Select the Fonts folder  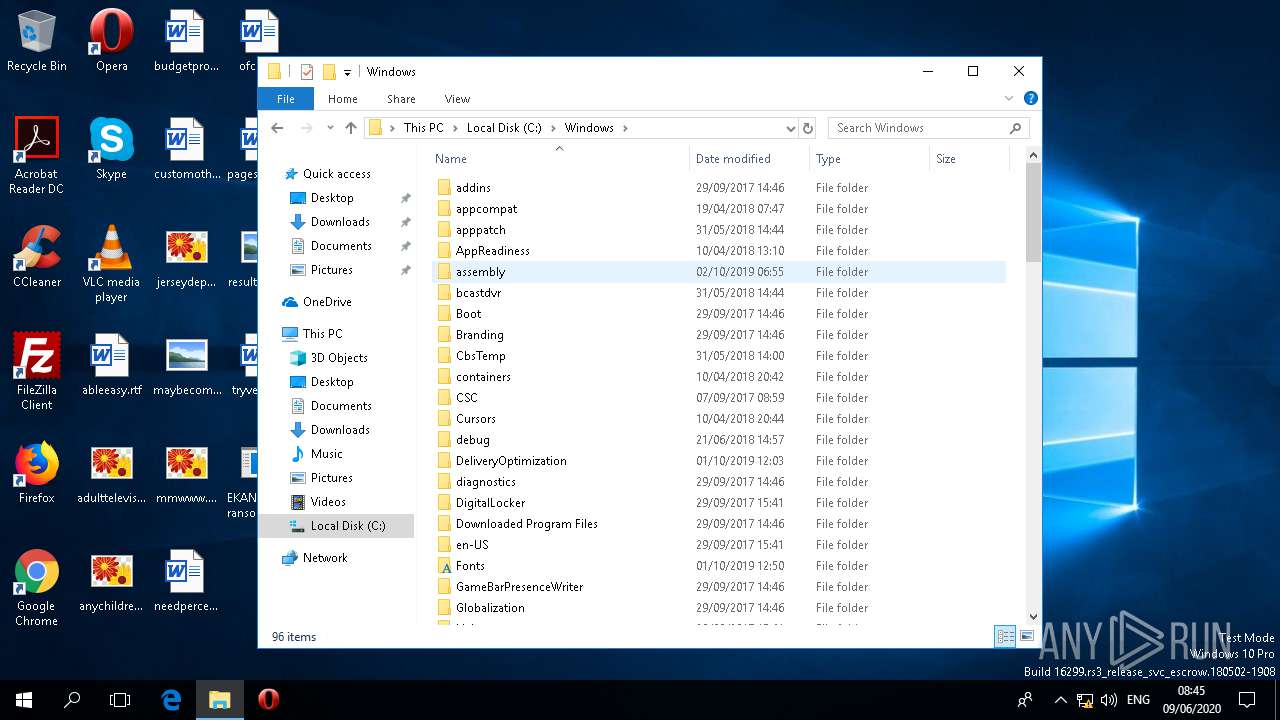[x=470, y=566]
